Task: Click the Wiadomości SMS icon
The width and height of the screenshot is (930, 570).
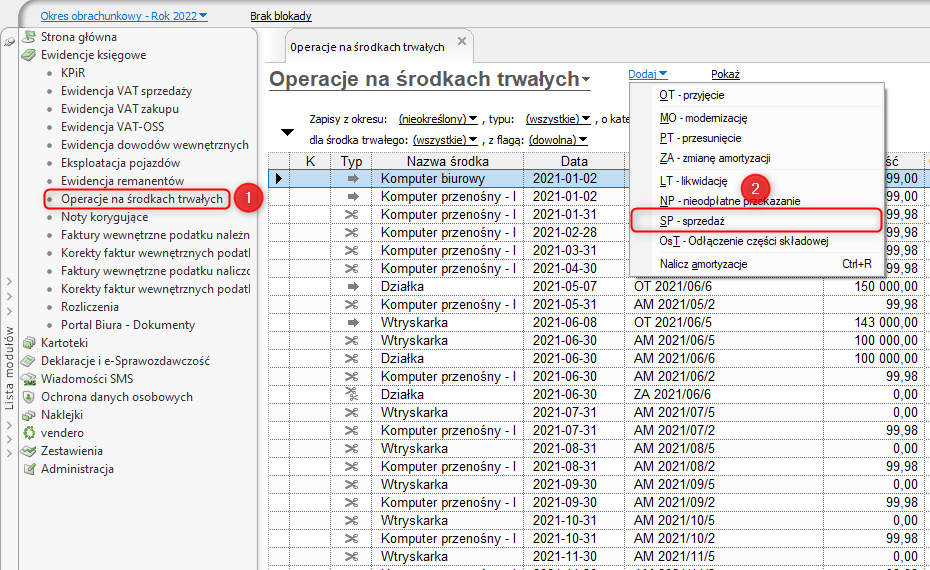Action: tap(30, 379)
